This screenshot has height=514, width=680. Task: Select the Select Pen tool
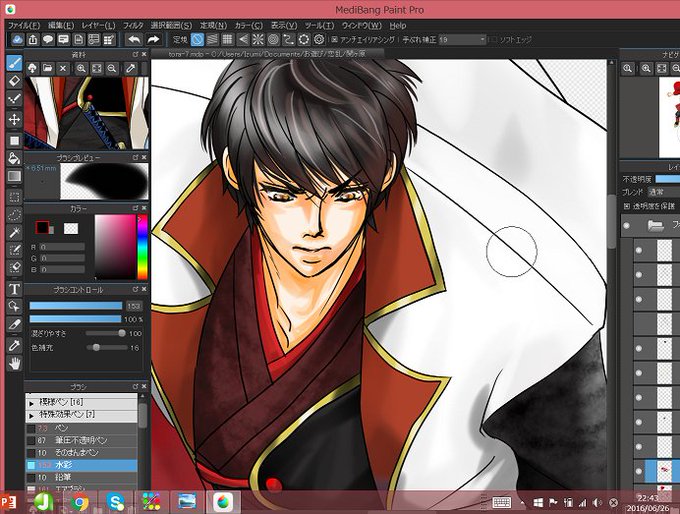coord(14,250)
